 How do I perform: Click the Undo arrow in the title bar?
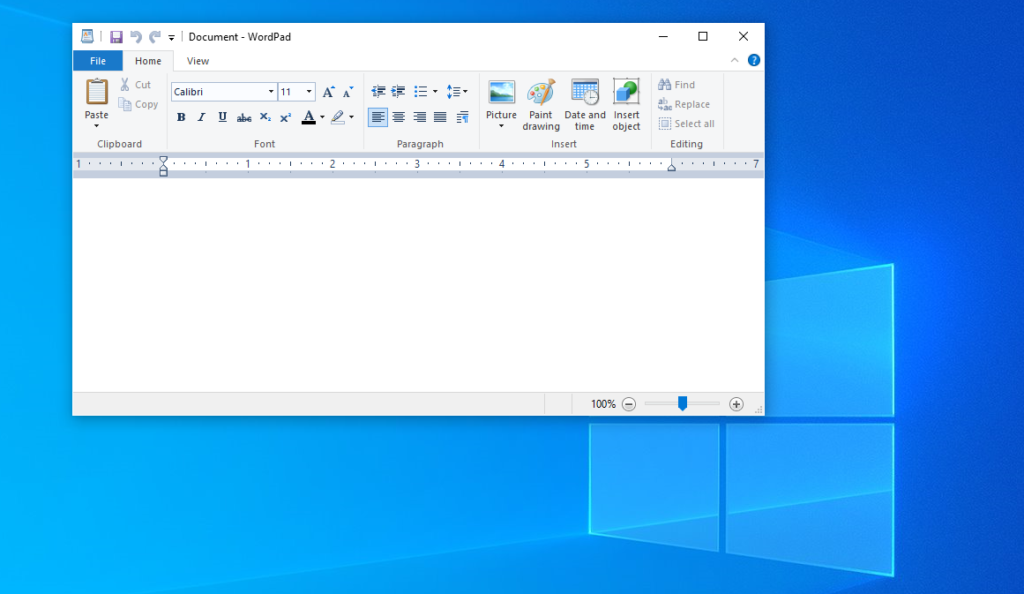135,37
